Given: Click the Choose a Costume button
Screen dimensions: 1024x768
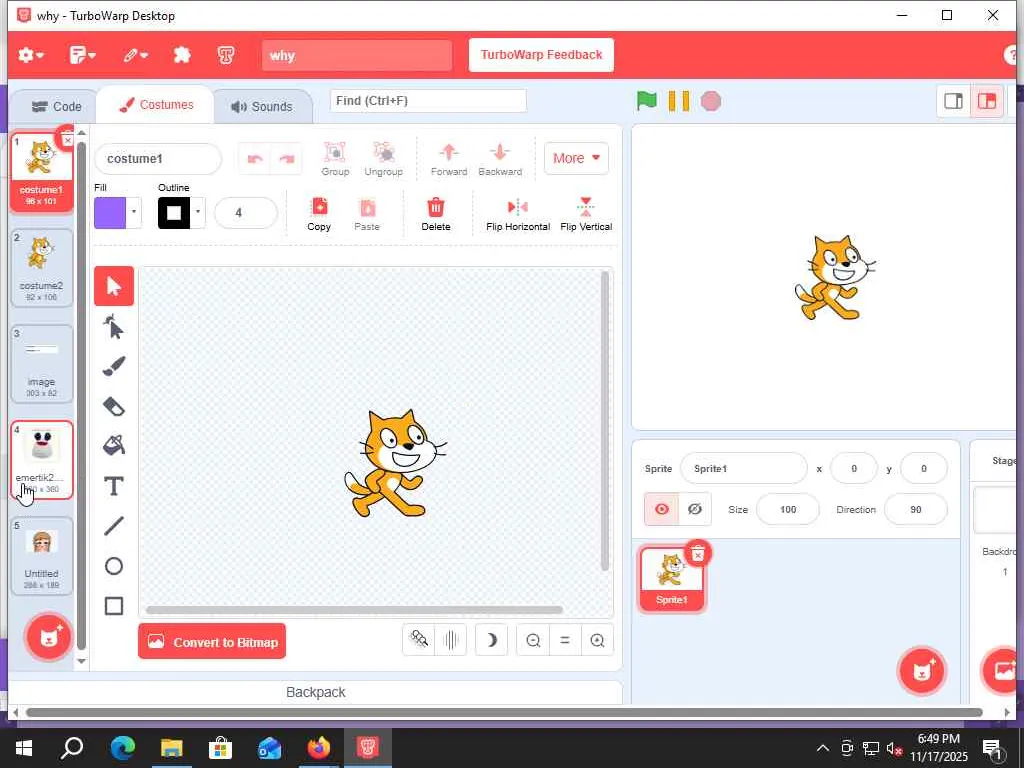Looking at the screenshot, I should 49,637.
